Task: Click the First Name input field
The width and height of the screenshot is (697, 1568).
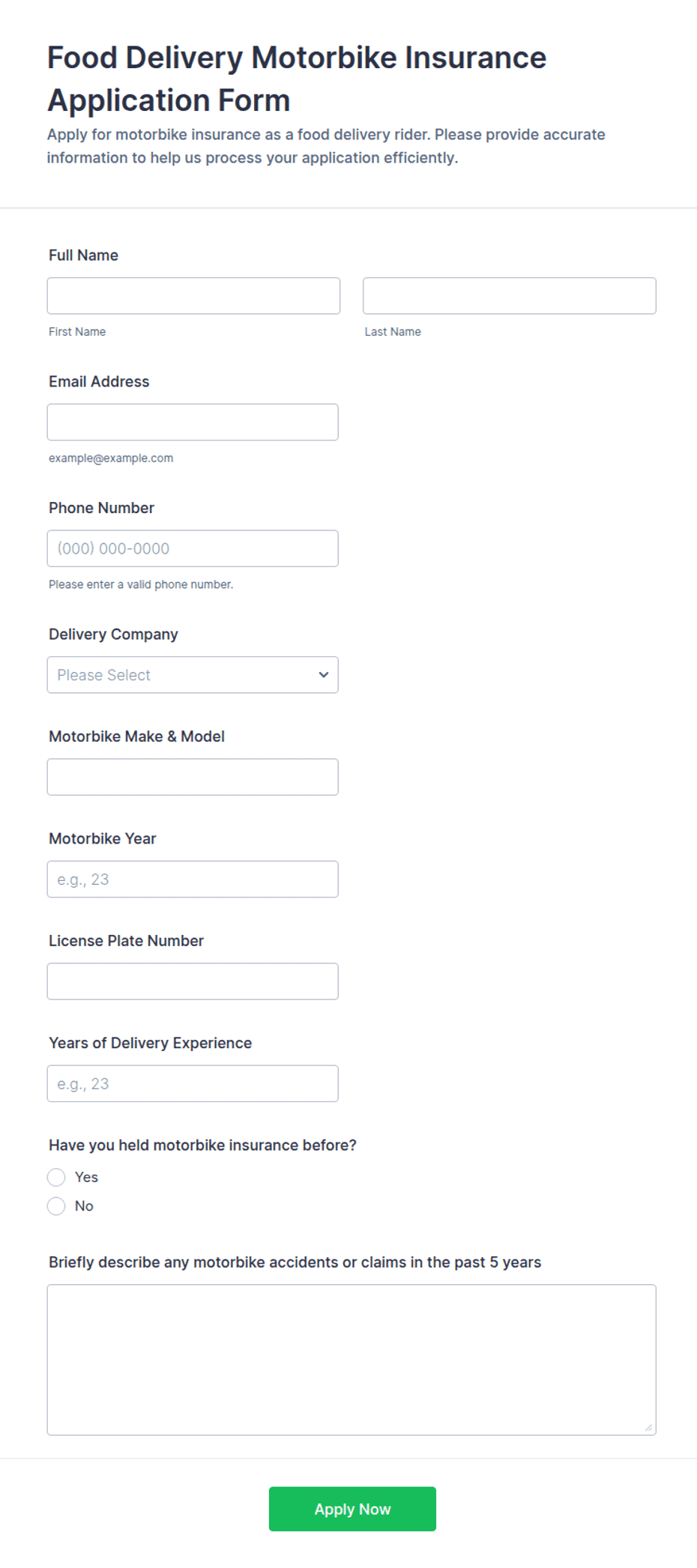Action: click(x=193, y=296)
